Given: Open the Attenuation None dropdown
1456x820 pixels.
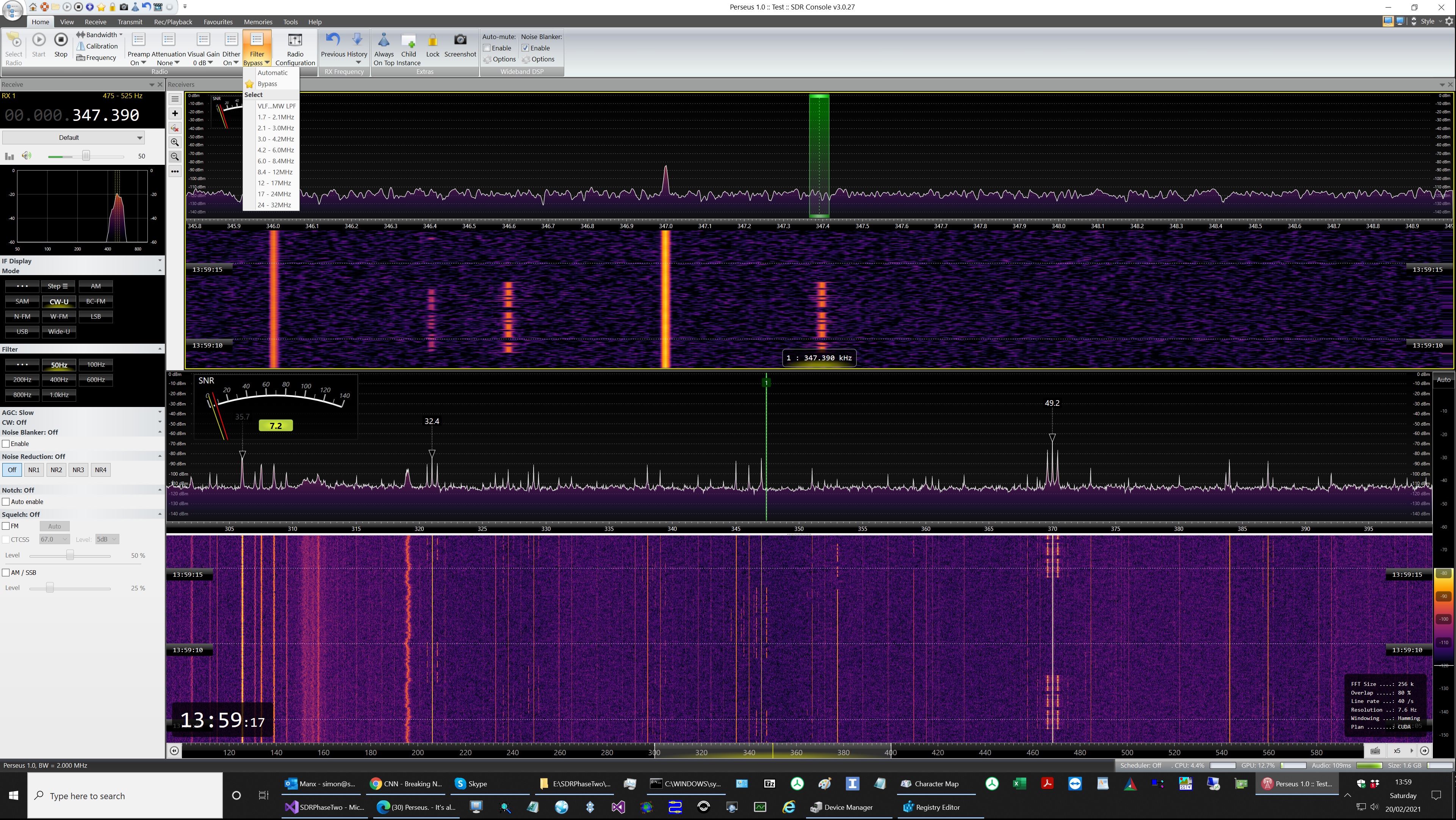Looking at the screenshot, I should pyautogui.click(x=168, y=63).
